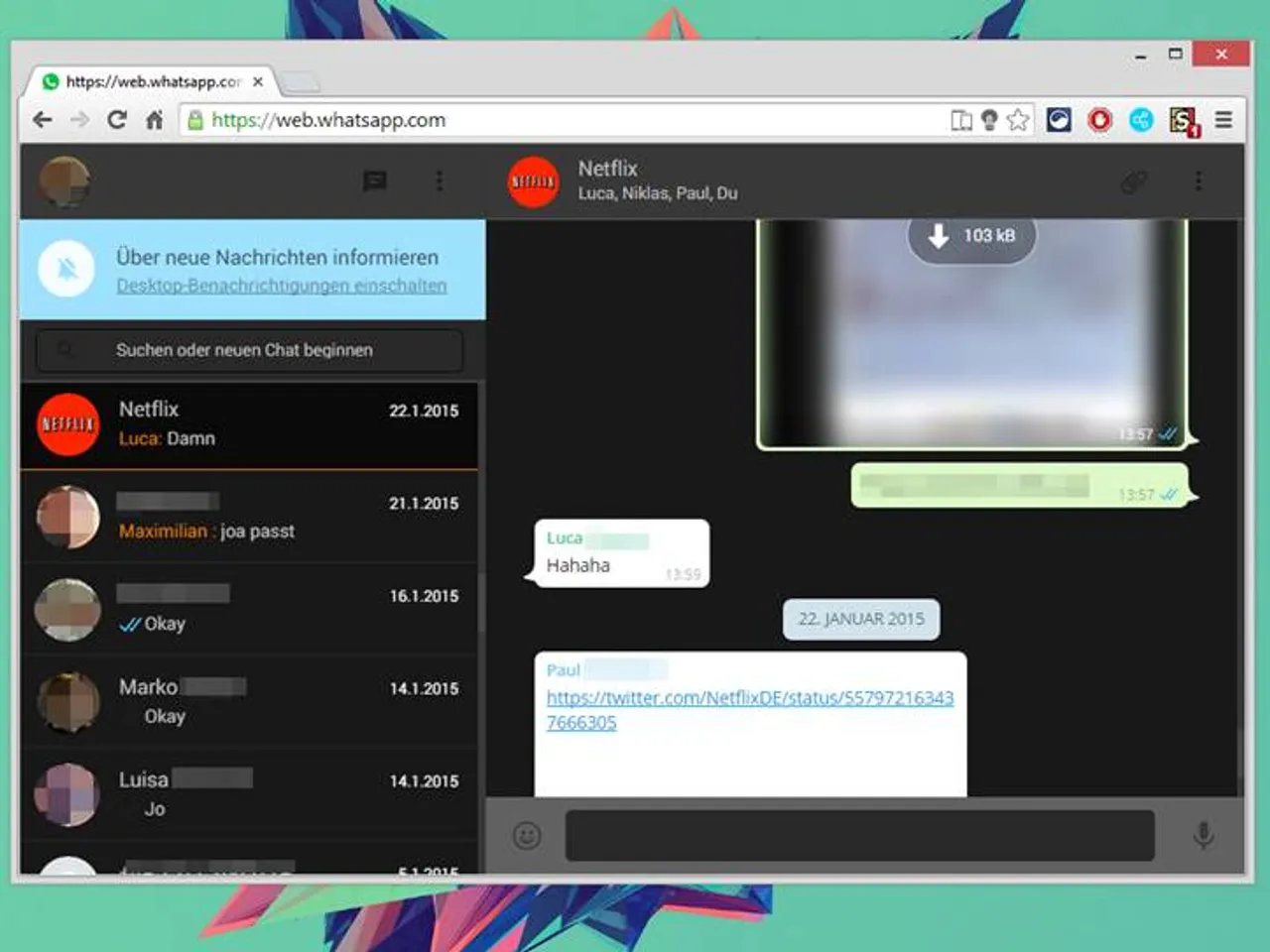
Task: Click the message text input box
Action: tap(860, 836)
